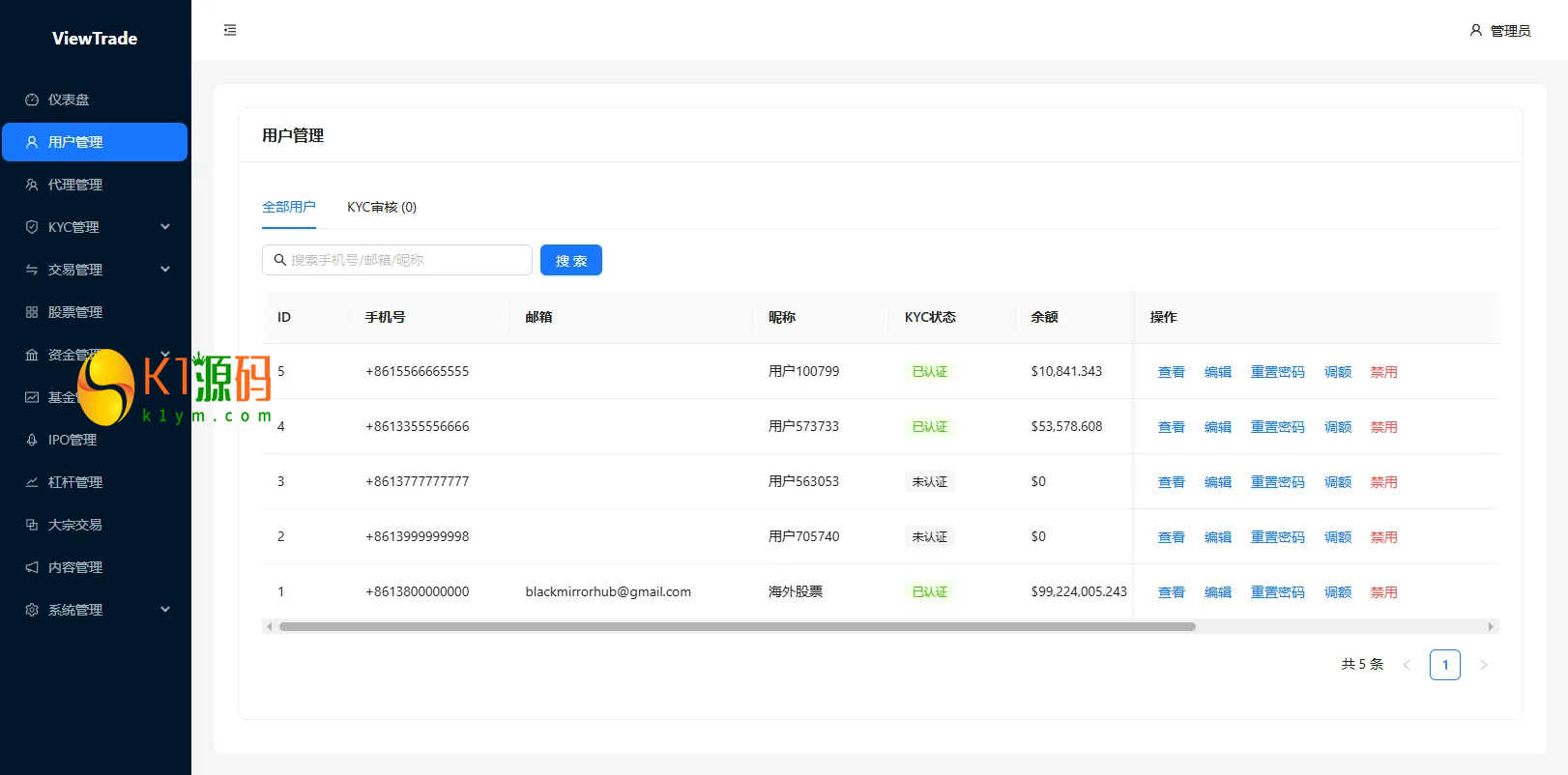This screenshot has height=775, width=1568.
Task: Click the KYC管理 shield icon
Action: click(x=32, y=227)
